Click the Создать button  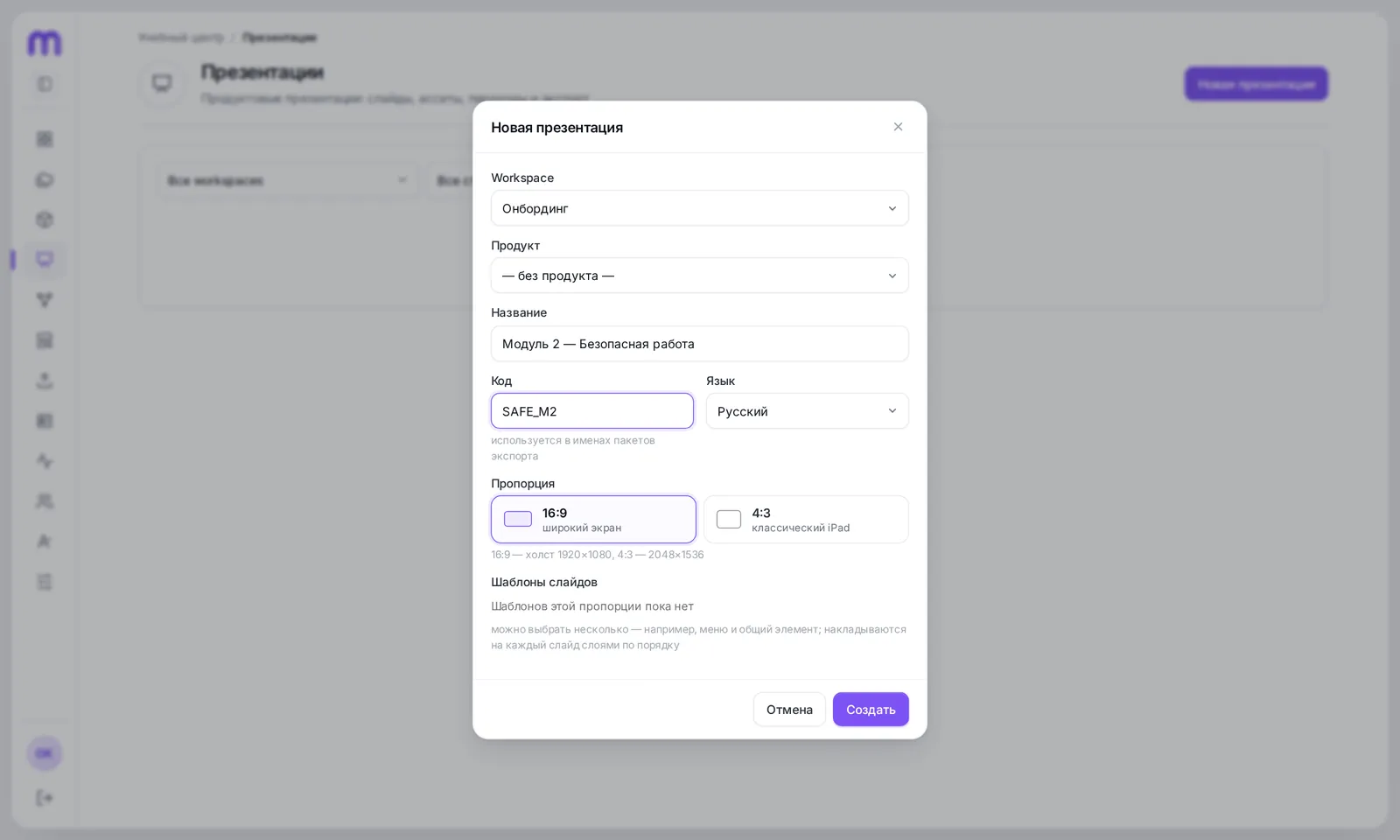click(871, 710)
